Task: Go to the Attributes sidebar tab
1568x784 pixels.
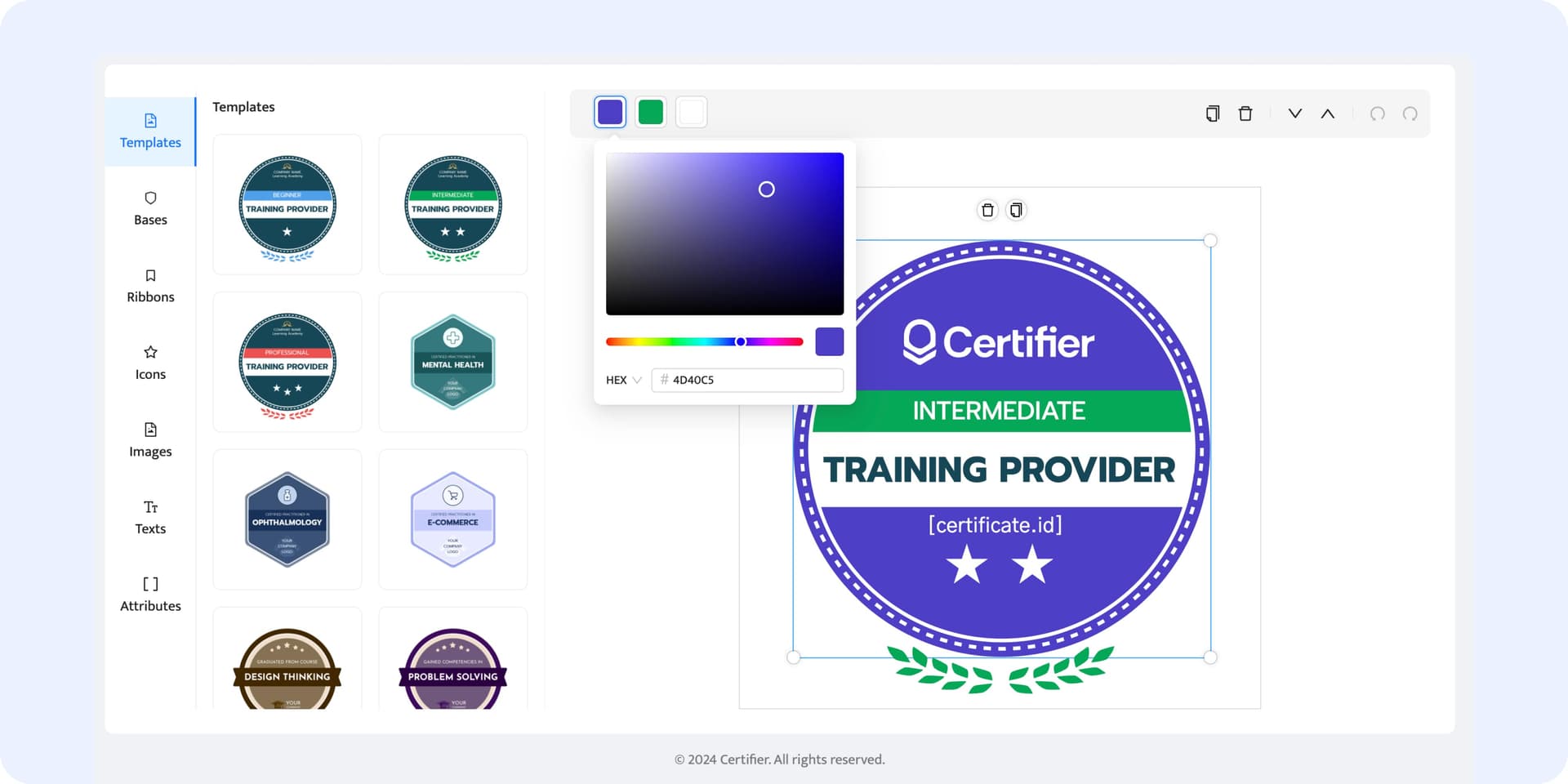Action: click(150, 595)
